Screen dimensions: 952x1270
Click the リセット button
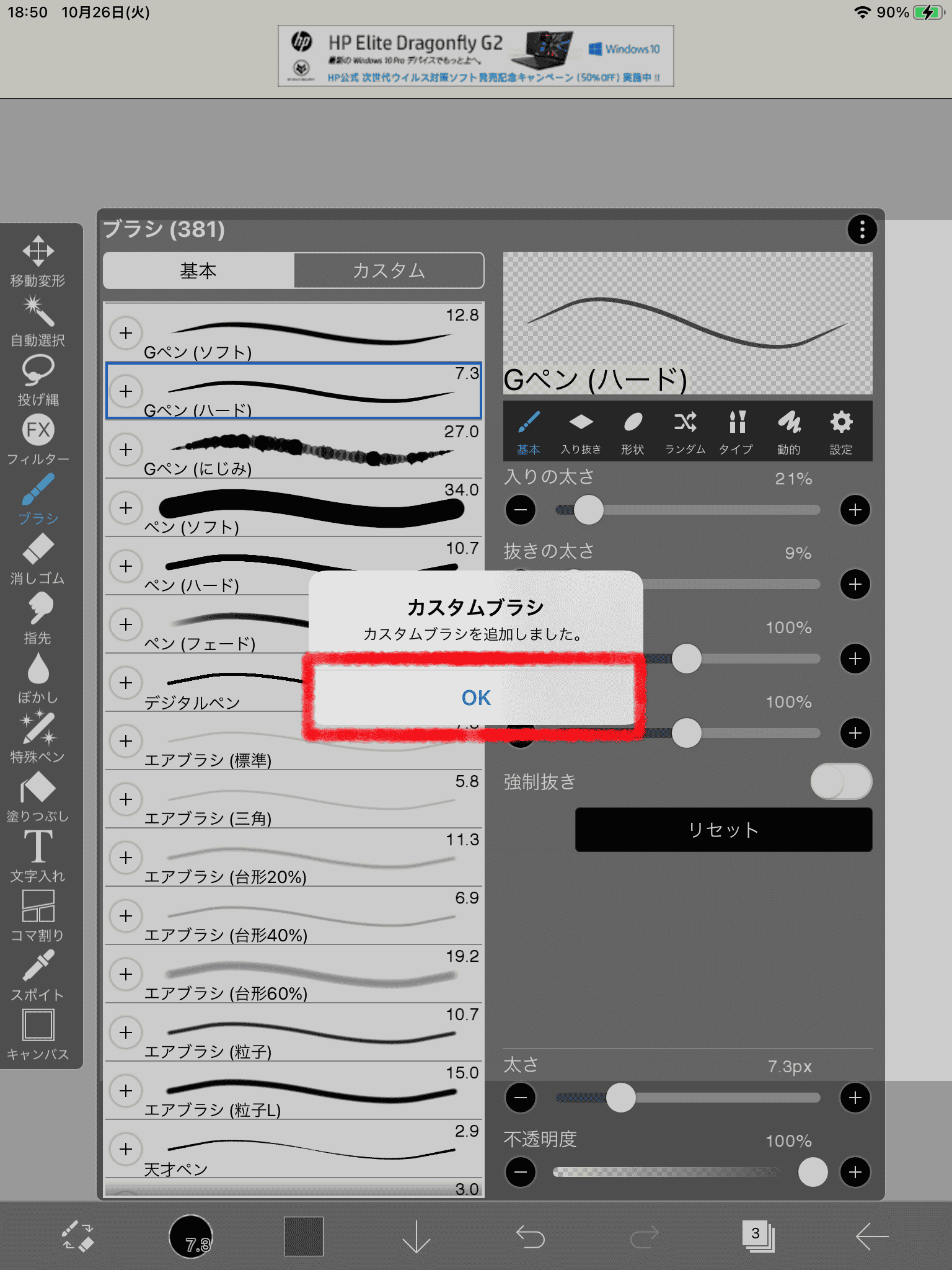[723, 830]
